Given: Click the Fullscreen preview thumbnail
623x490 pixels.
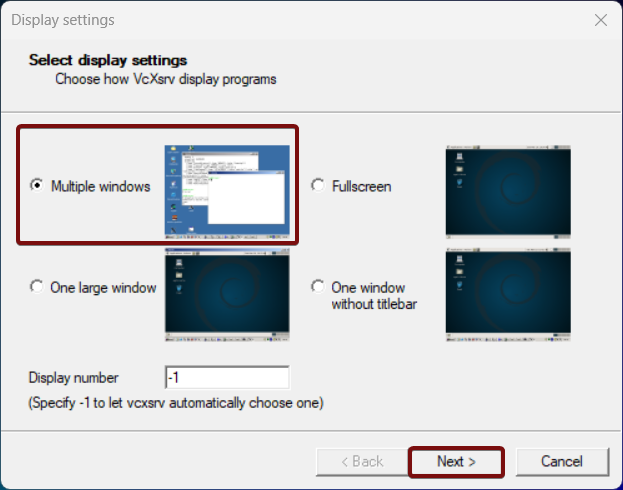Looking at the screenshot, I should pyautogui.click(x=508, y=192).
